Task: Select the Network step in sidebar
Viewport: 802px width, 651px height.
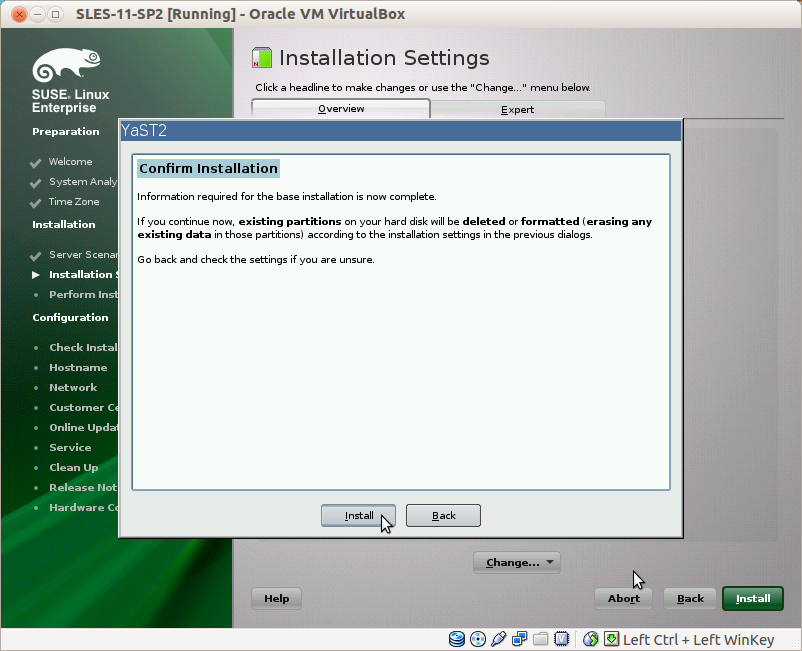Action: coord(73,387)
